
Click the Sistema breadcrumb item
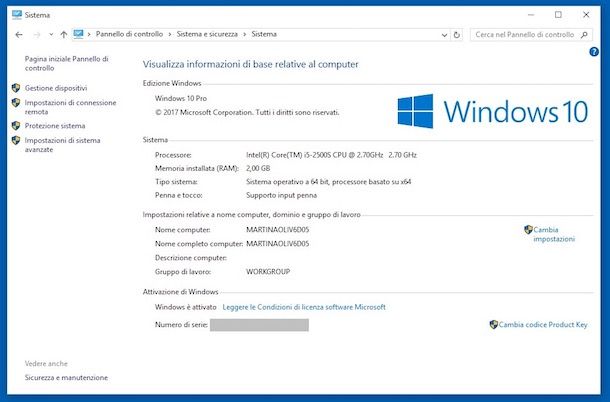[x=264, y=34]
